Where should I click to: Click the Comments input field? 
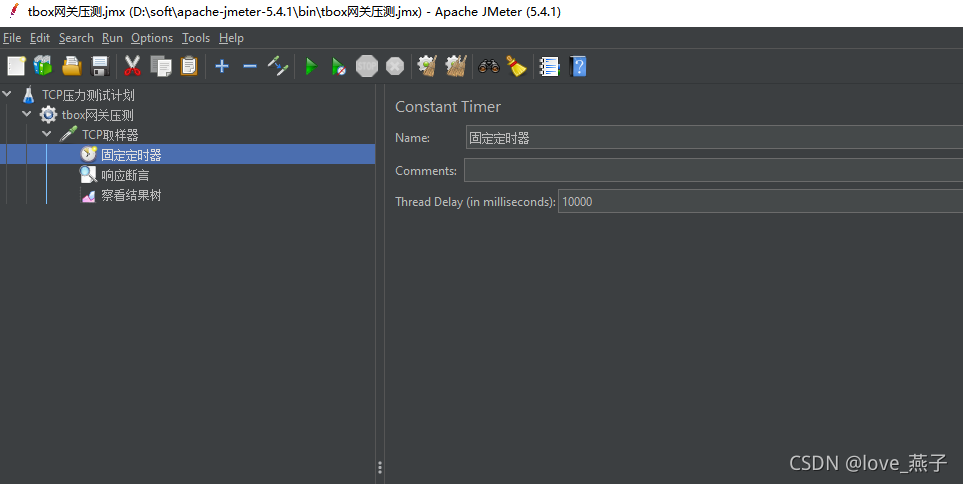(713, 170)
